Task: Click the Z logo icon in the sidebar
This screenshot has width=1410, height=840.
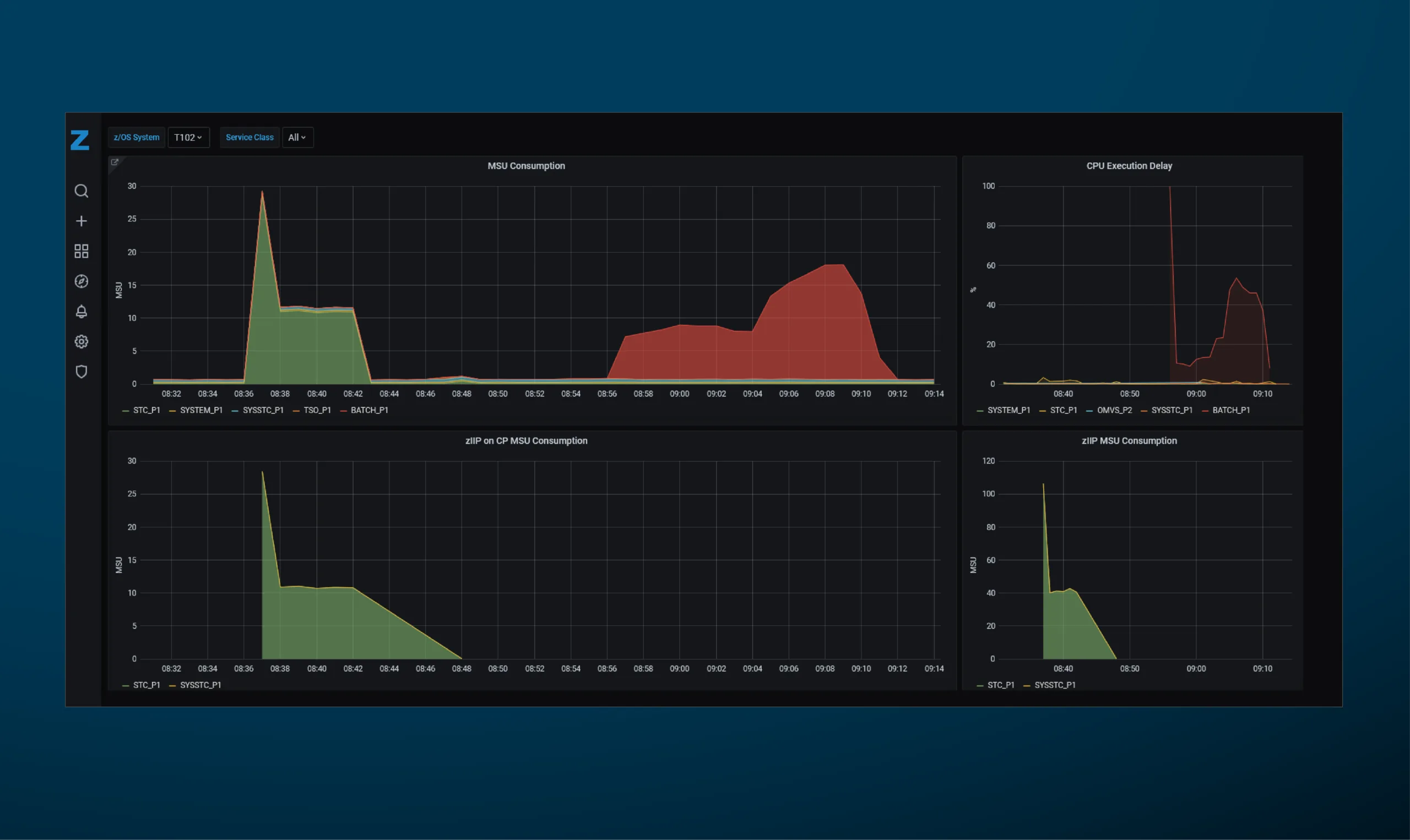Action: [80, 140]
